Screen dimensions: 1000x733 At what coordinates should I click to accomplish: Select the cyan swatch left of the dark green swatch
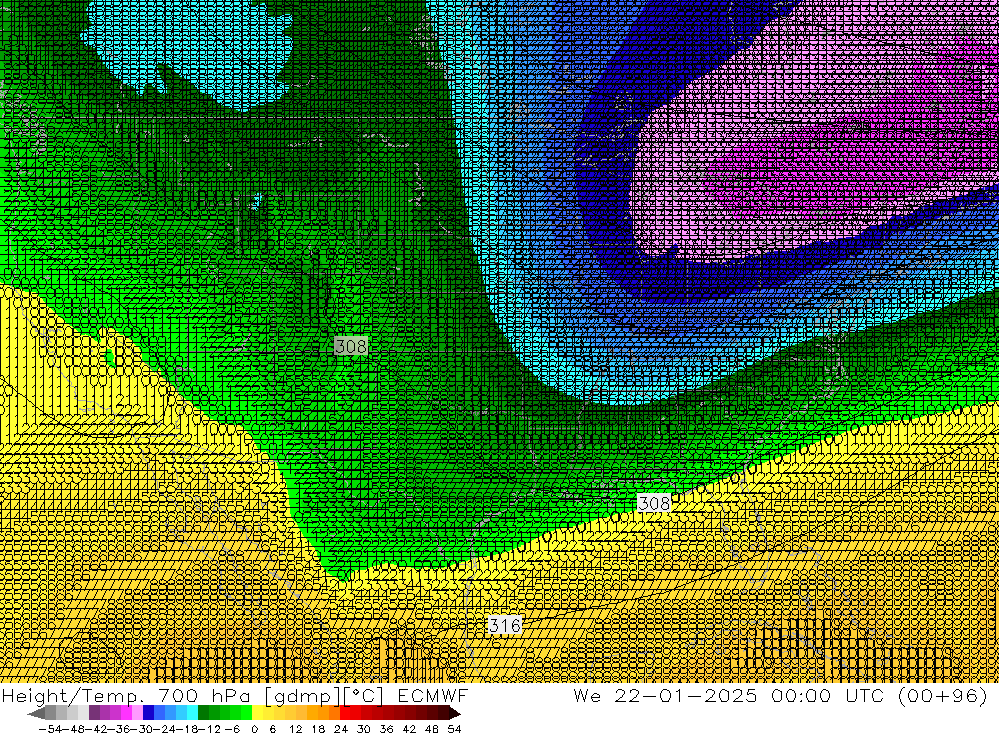(192, 713)
